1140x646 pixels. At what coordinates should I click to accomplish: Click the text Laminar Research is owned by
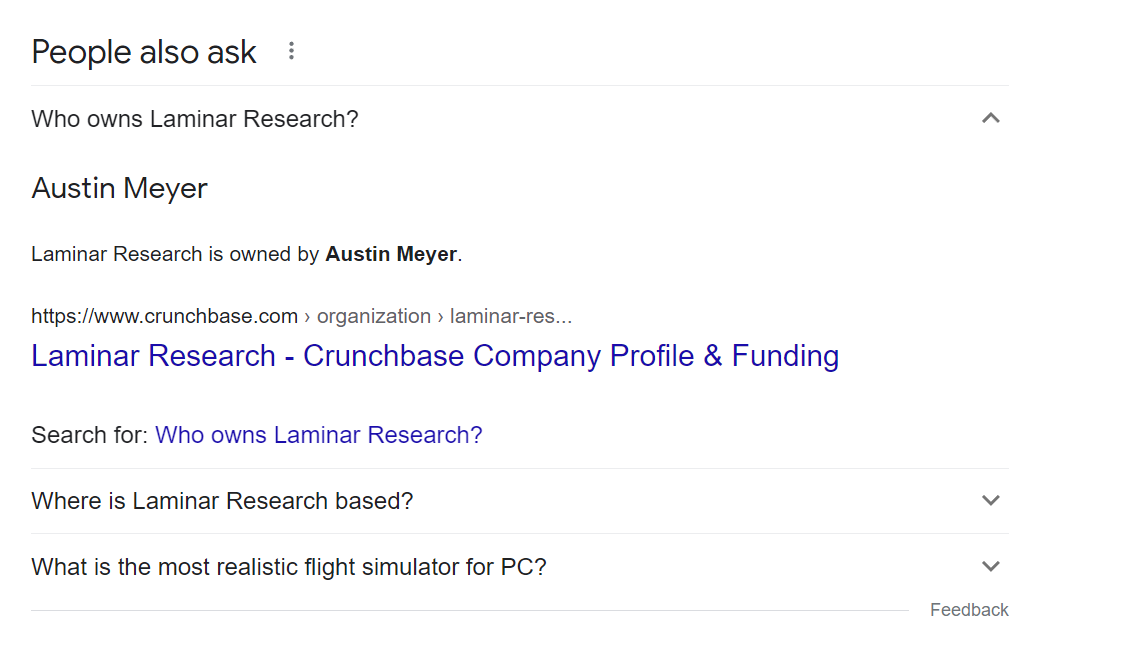(x=175, y=254)
